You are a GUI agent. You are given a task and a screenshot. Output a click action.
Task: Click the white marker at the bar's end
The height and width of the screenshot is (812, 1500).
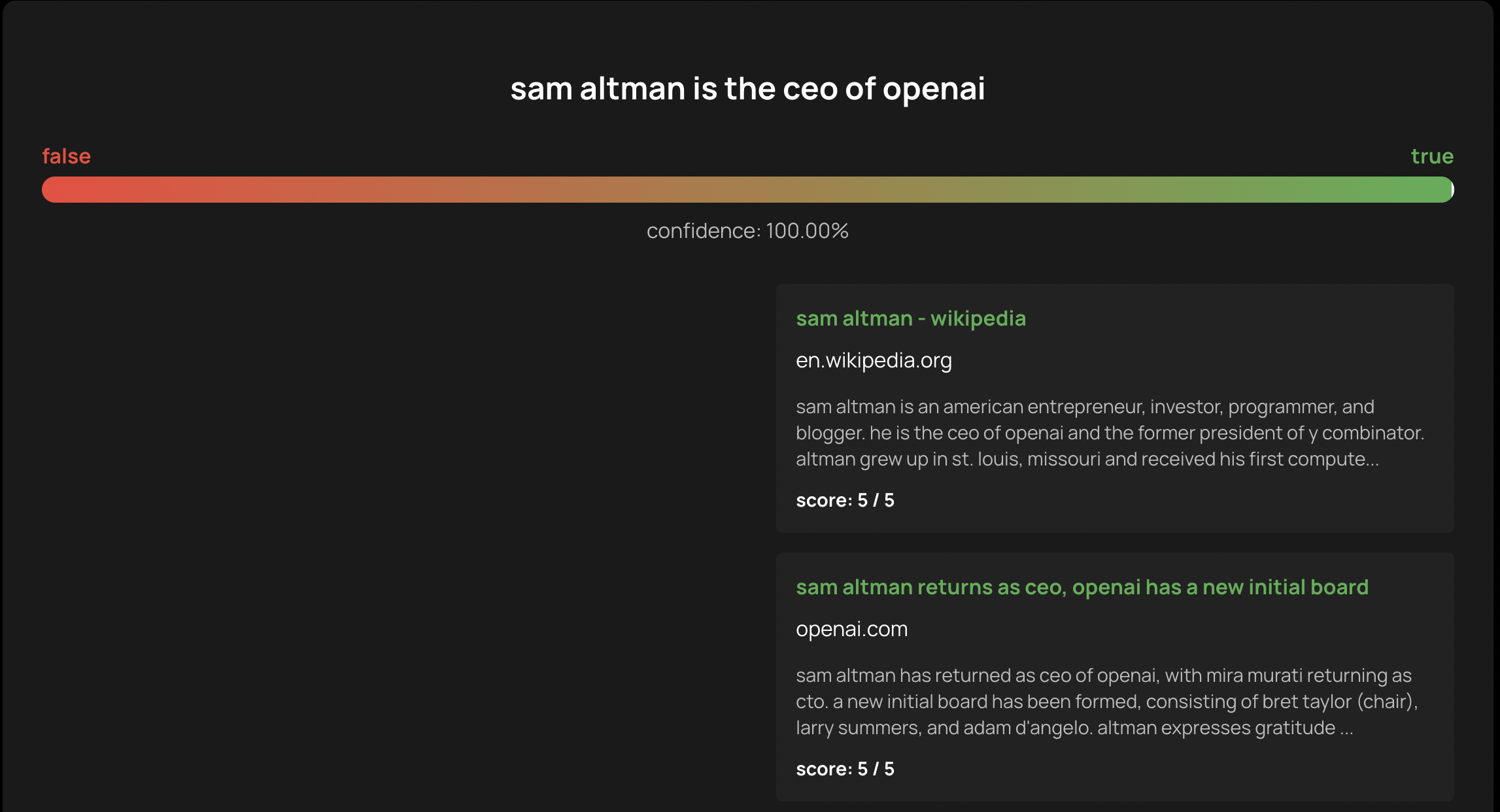(1452, 190)
